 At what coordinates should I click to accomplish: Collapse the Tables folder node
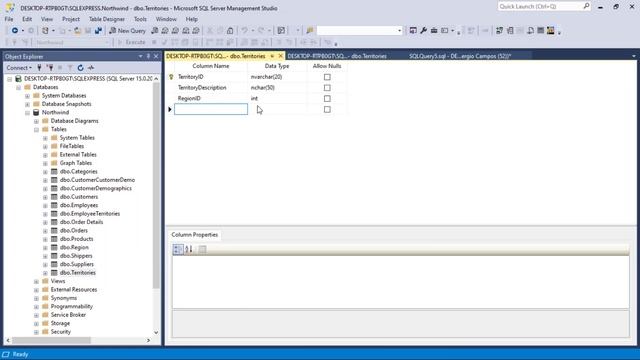coord(36,129)
